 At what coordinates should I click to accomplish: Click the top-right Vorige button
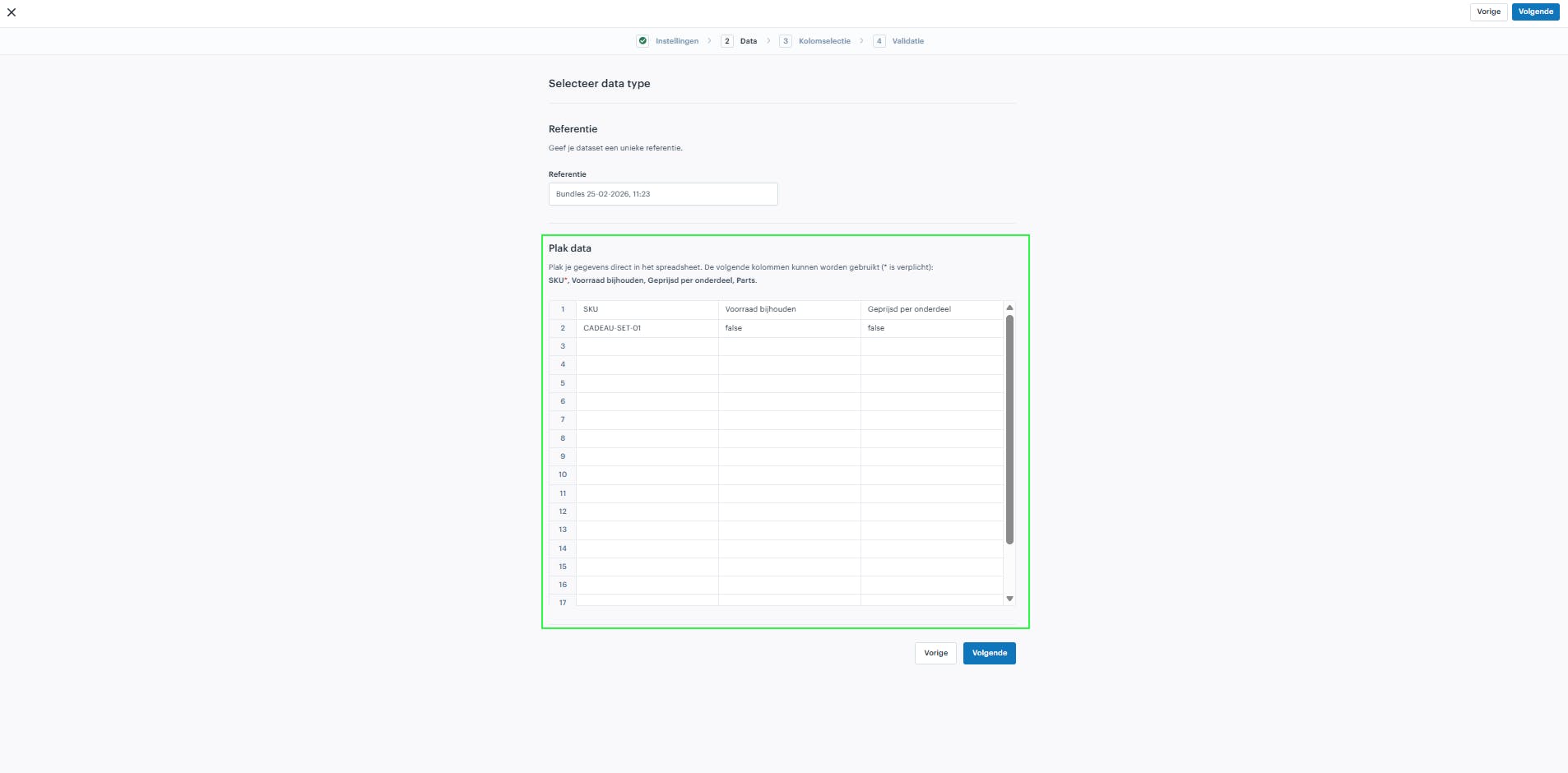1488,12
